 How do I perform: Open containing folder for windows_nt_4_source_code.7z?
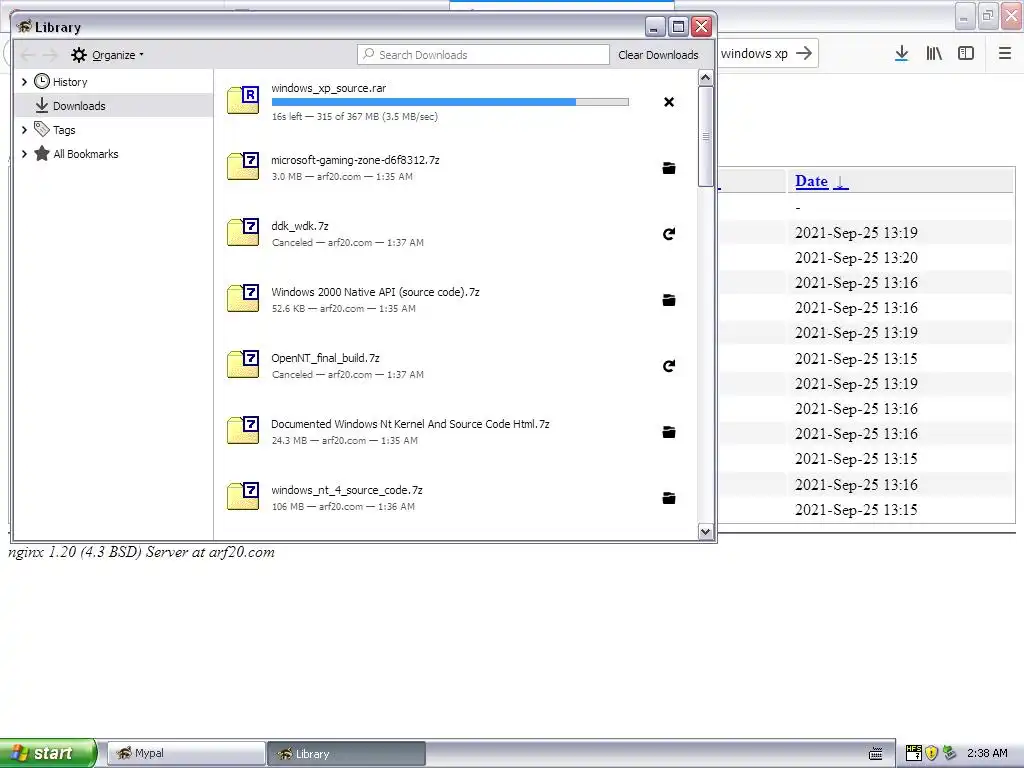point(669,498)
